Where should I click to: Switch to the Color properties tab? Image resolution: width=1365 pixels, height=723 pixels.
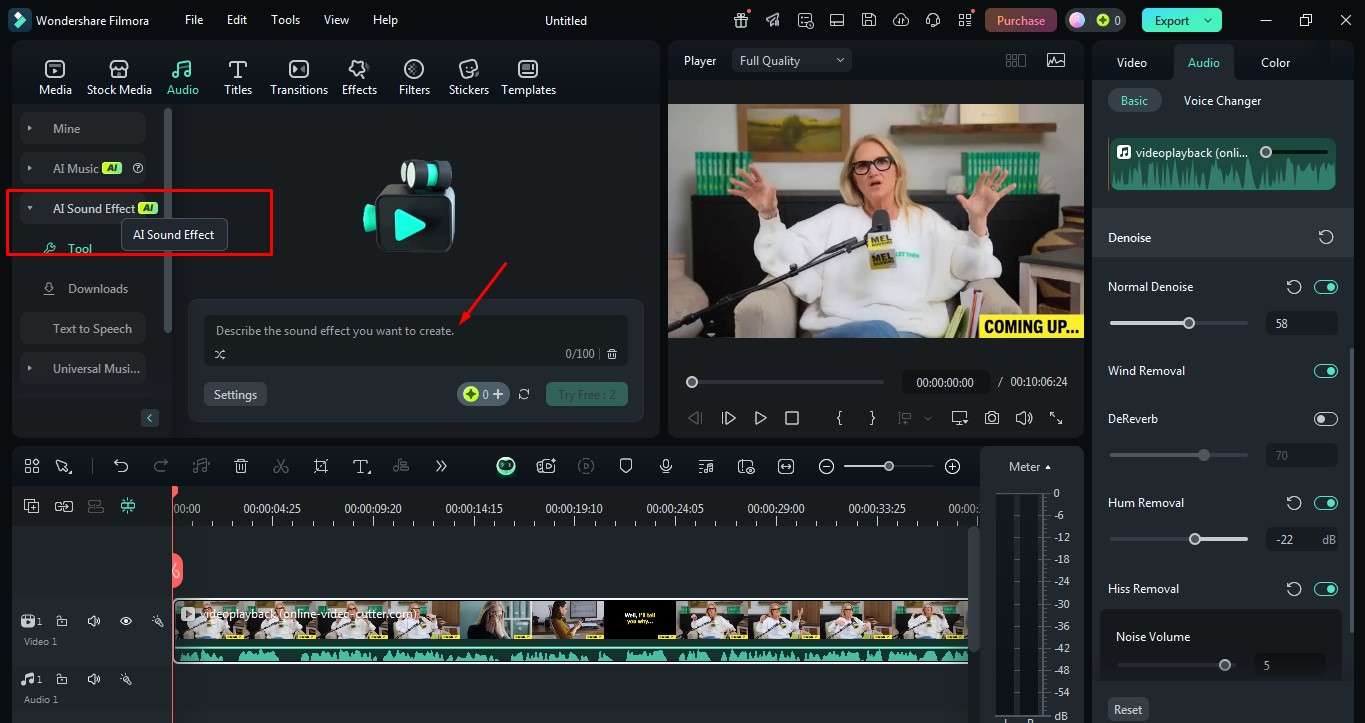[1275, 62]
